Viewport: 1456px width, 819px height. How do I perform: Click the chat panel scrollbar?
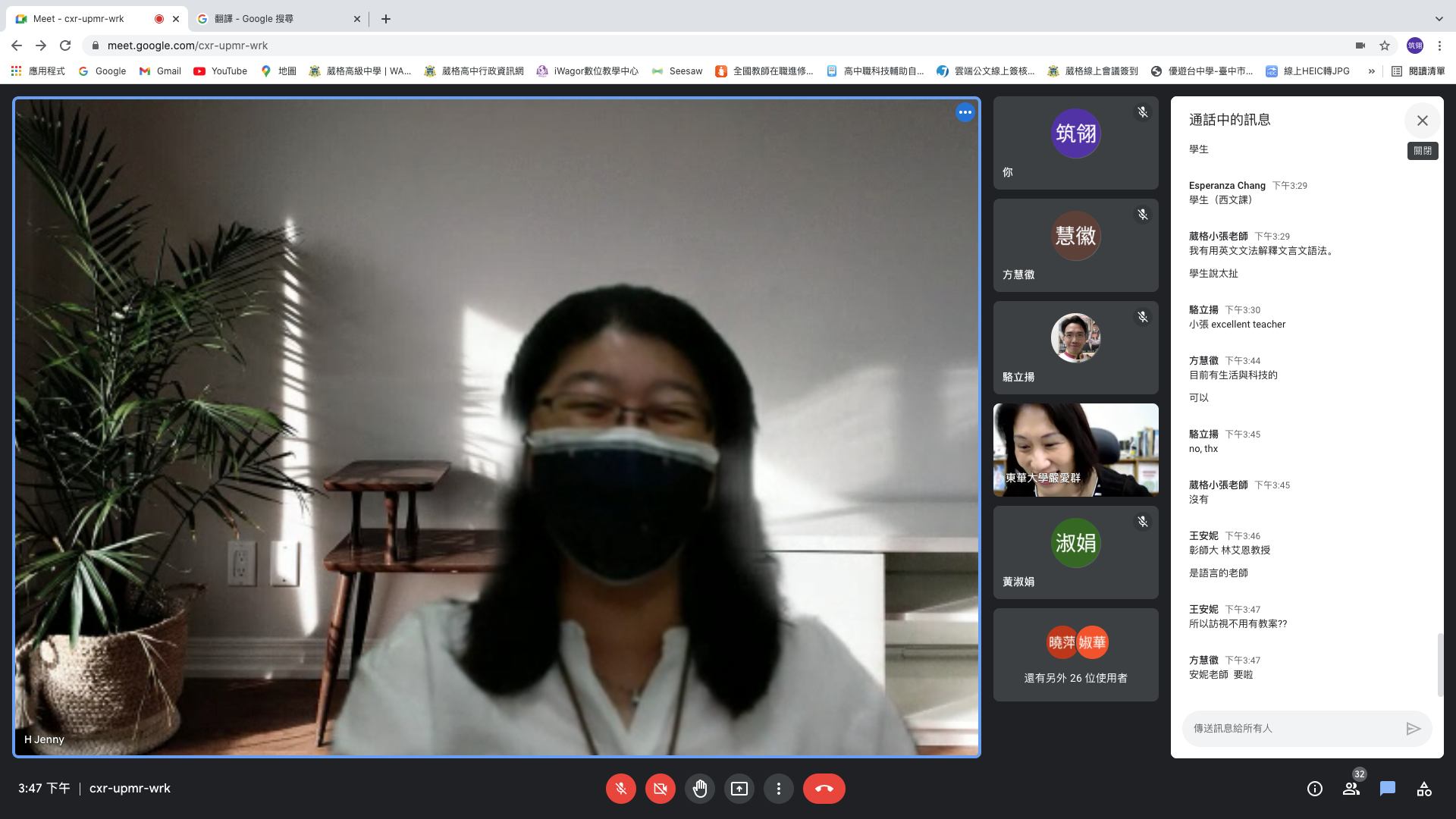1439,664
